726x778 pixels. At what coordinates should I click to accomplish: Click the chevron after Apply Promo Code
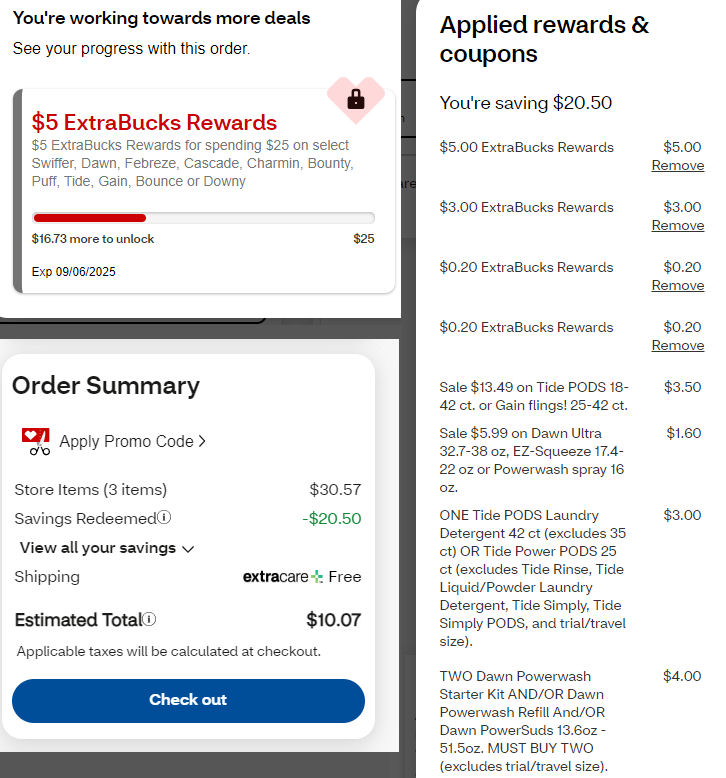click(x=202, y=441)
